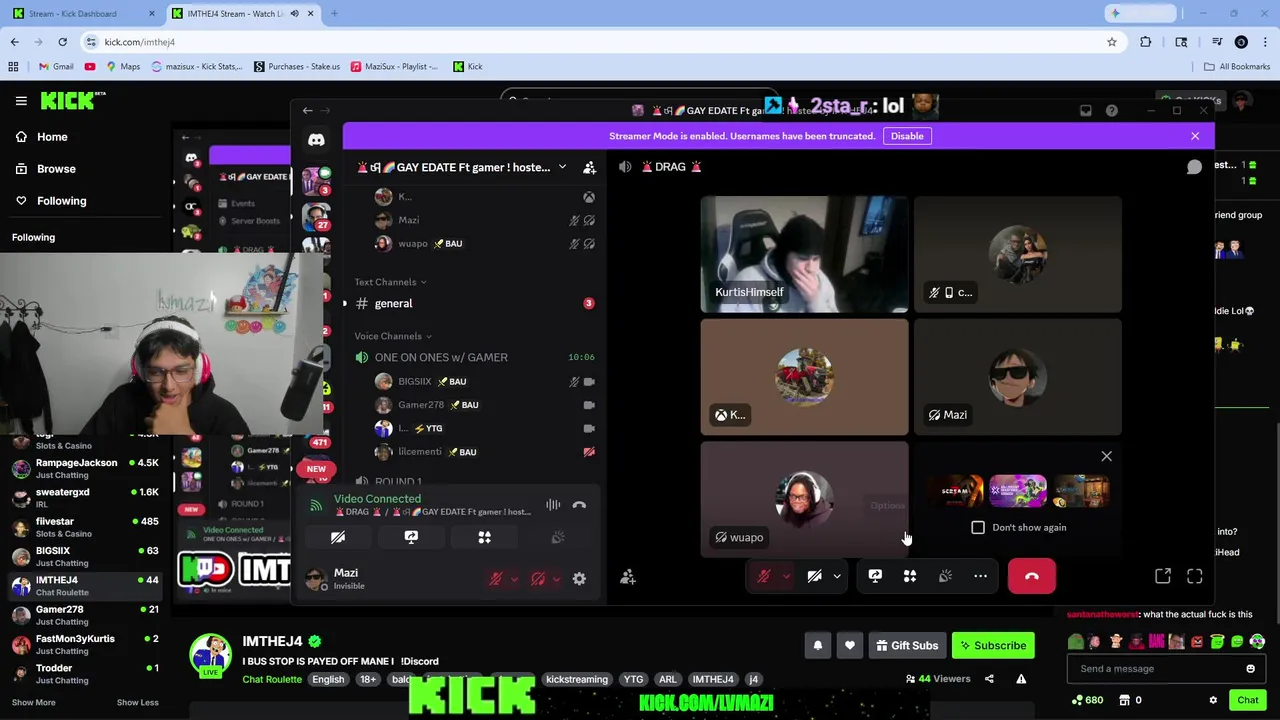1280x720 pixels.
Task: Collapse Text Channels category
Action: pos(390,282)
